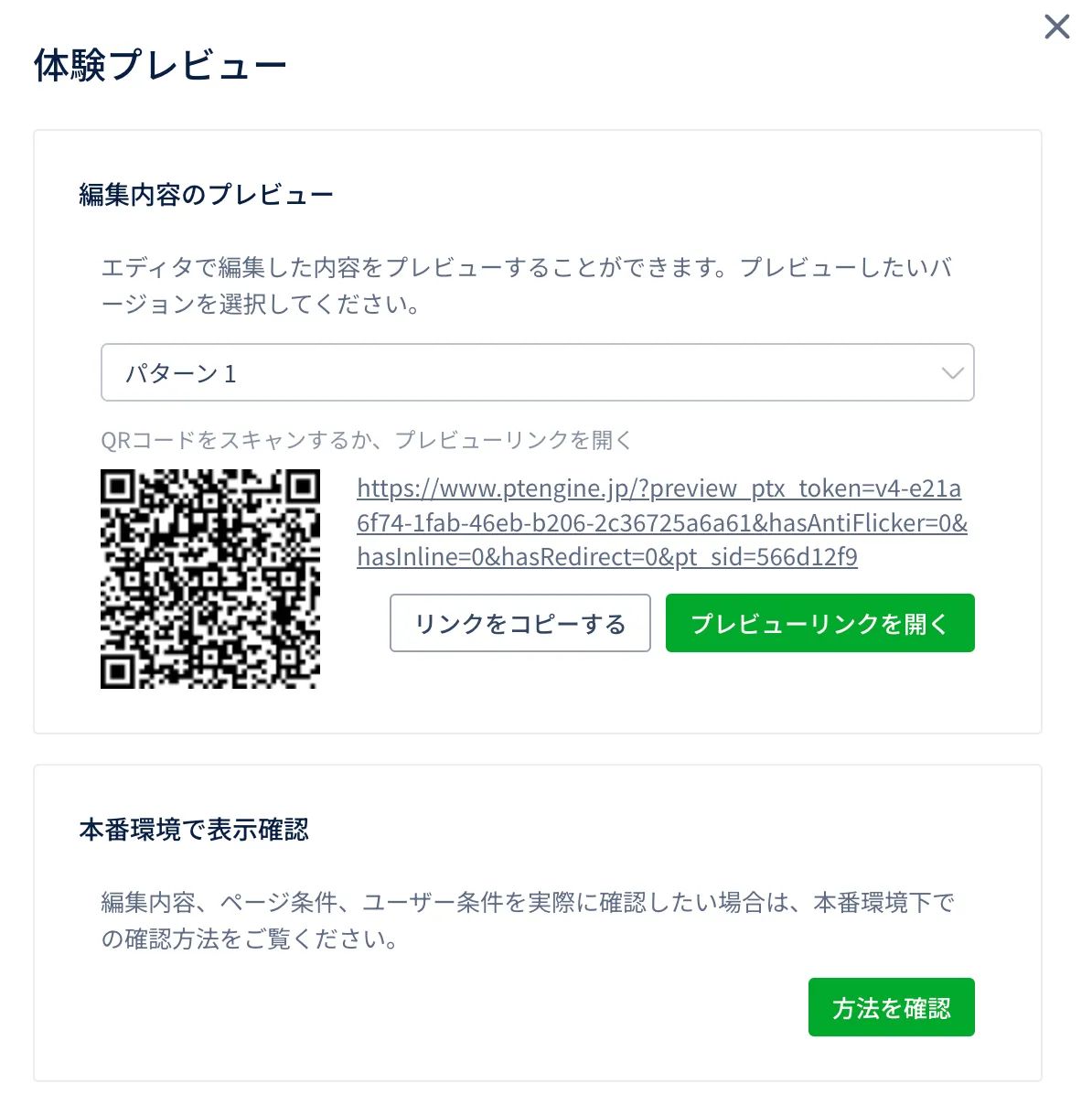The image size is (1092, 1105).
Task: Click the URL line starting with 6f74-1fab
Action: [661, 523]
